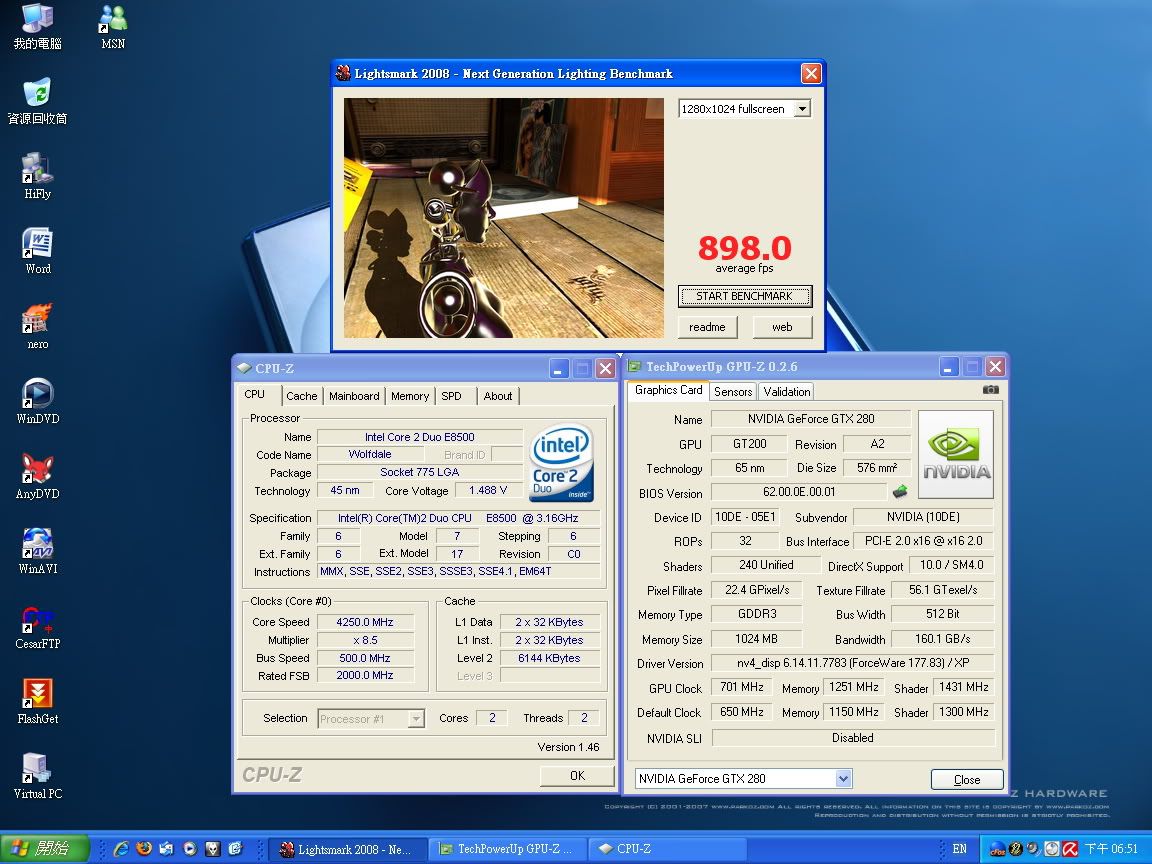Open the NVIDIA GeForce GTX 280 dropdown
The width and height of the screenshot is (1152, 864).
pyautogui.click(x=843, y=779)
